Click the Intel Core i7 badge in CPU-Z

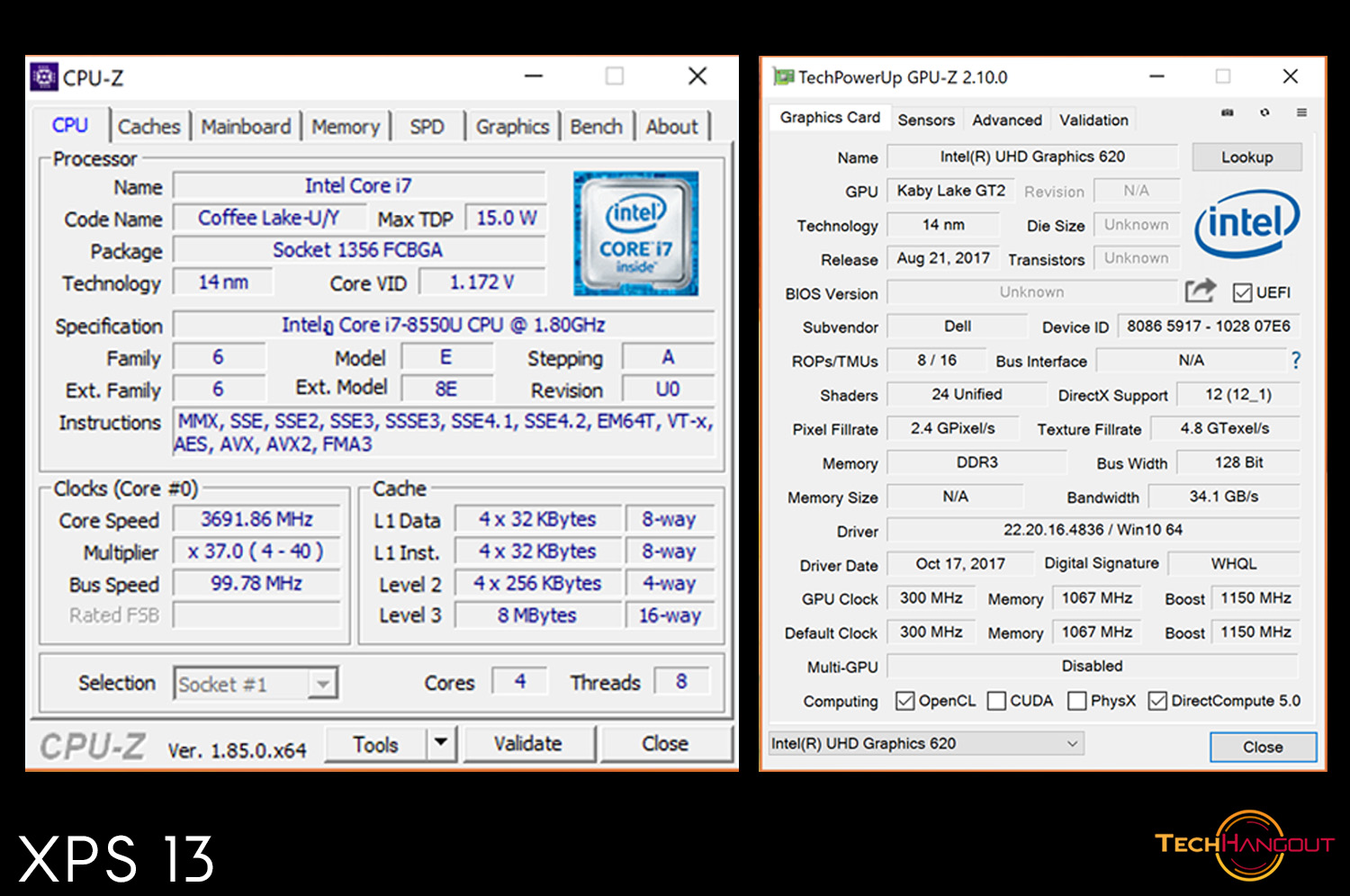pyautogui.click(x=636, y=234)
